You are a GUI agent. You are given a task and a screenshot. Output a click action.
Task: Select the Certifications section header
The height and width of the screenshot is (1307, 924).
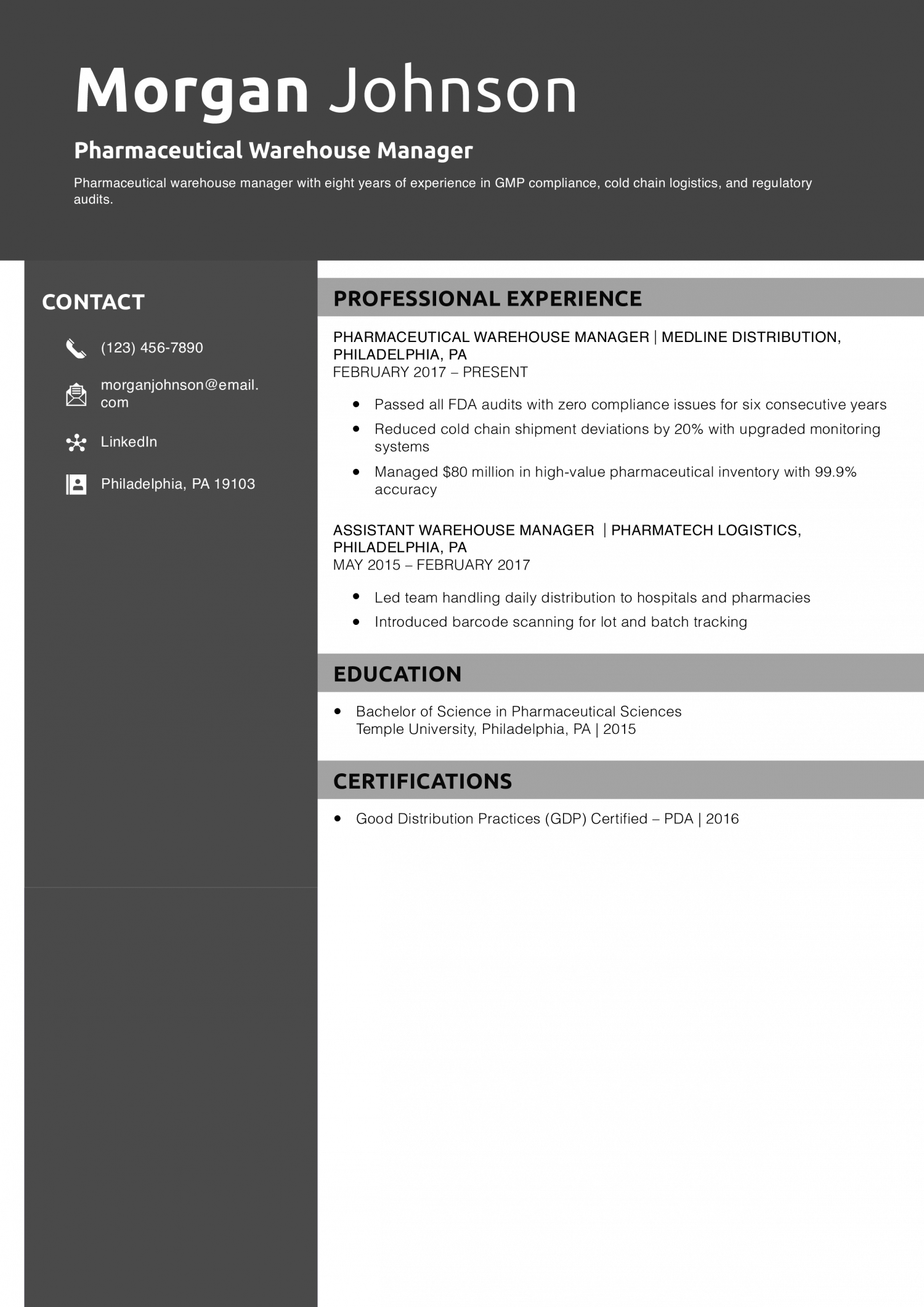422,781
